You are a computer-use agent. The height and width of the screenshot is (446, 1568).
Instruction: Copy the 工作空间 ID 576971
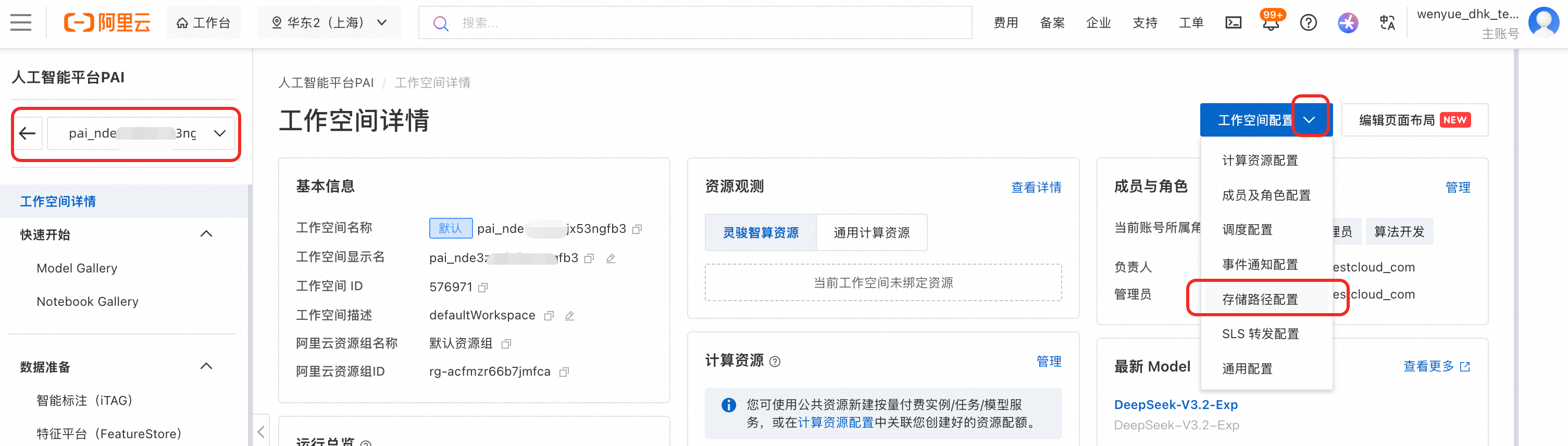coord(483,288)
